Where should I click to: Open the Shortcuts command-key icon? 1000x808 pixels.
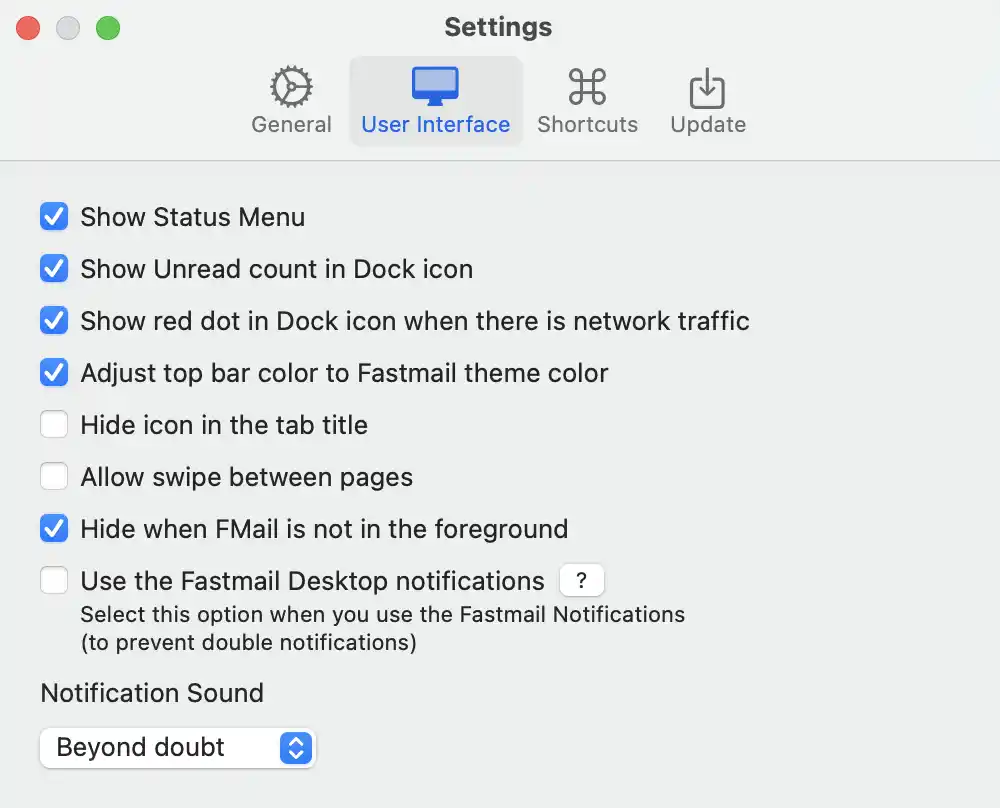point(587,86)
